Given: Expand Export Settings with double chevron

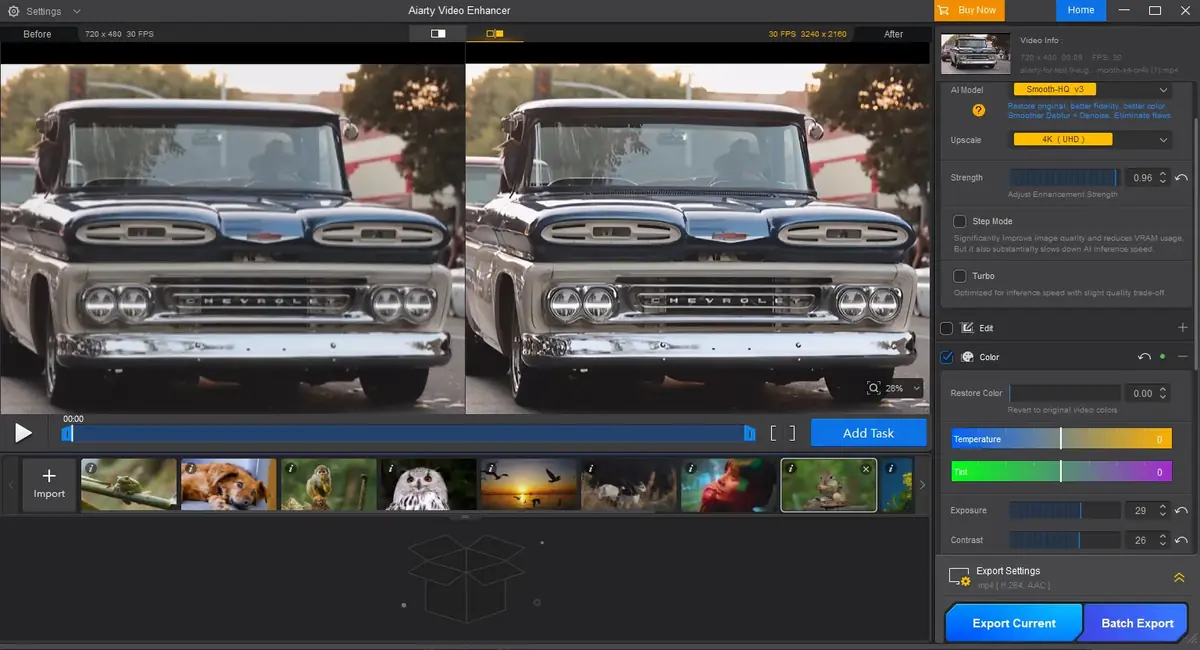Looking at the screenshot, I should 1179,577.
